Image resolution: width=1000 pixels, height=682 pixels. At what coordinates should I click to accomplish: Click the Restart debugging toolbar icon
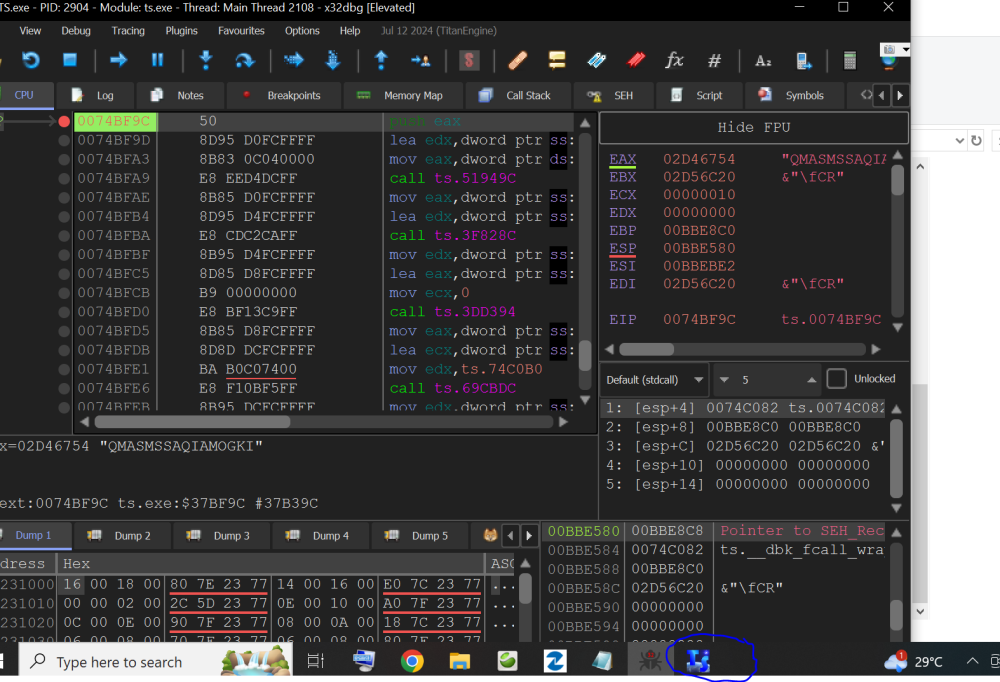coord(31,61)
